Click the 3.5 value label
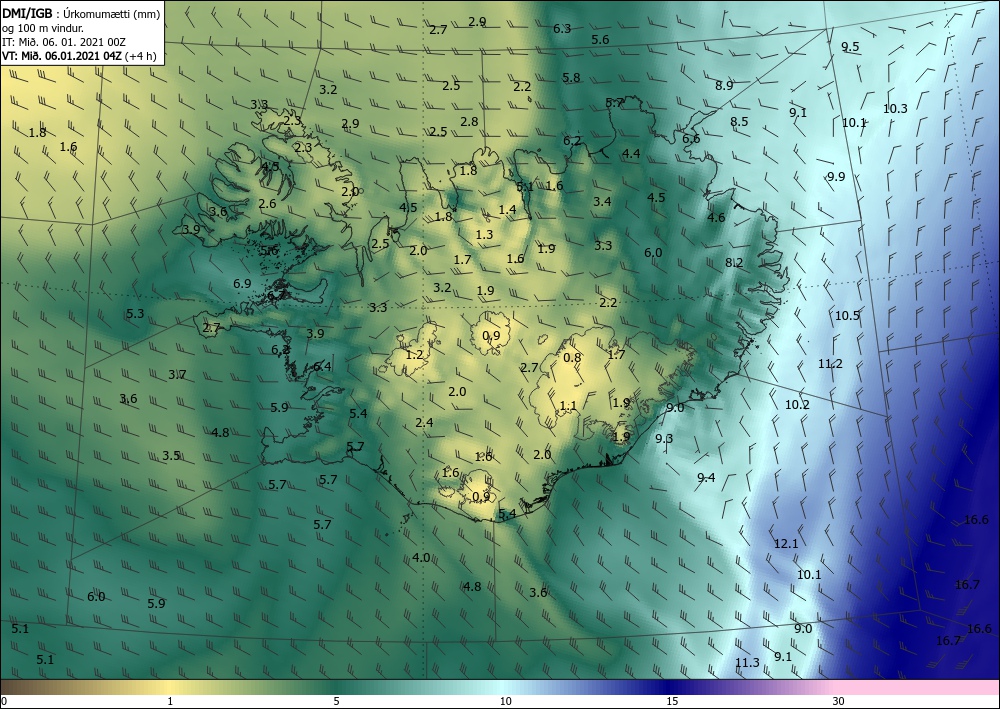 [x=171, y=455]
